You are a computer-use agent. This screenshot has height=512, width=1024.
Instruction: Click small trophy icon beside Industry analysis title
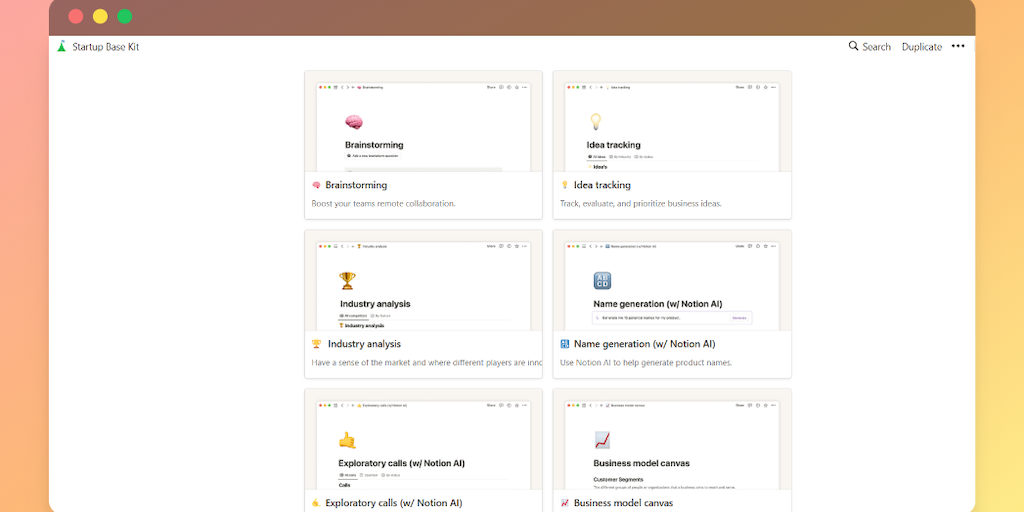(x=316, y=344)
